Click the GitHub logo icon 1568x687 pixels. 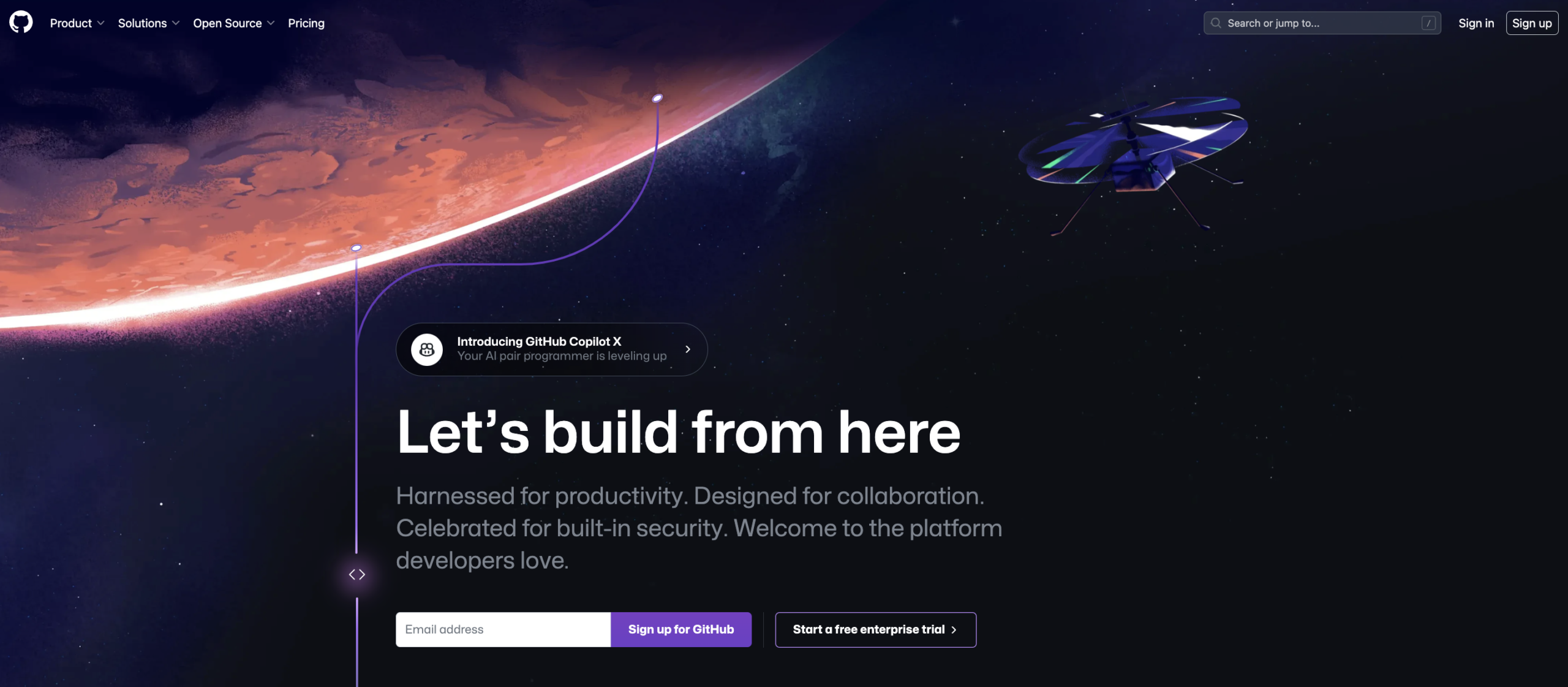[20, 22]
